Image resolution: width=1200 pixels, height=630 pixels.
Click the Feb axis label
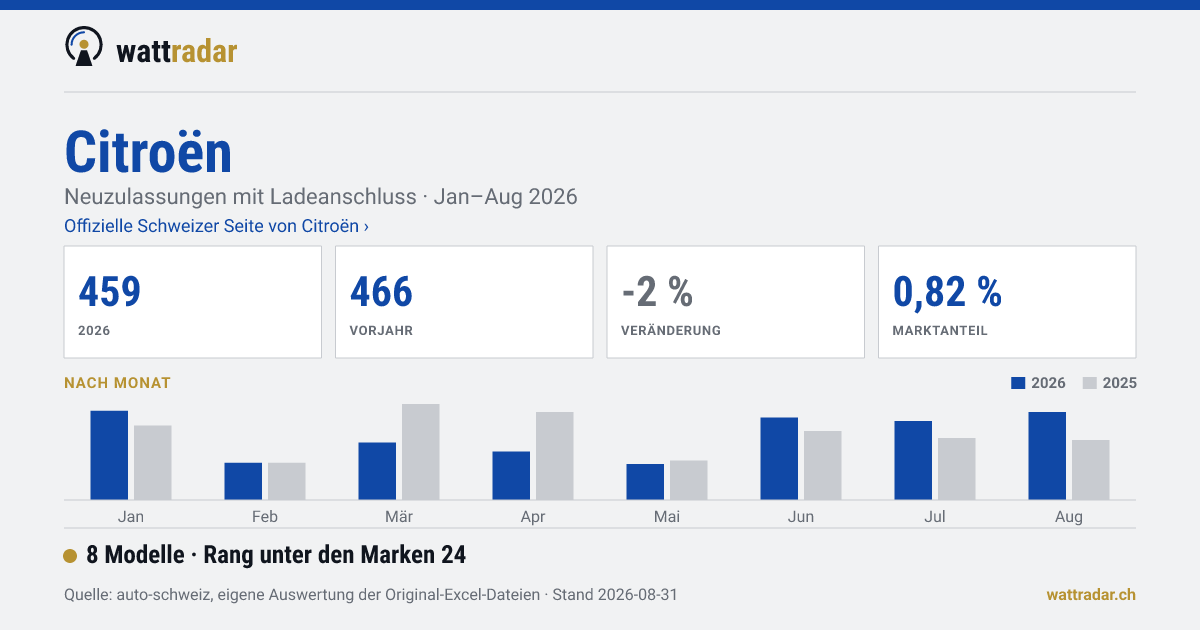[265, 517]
